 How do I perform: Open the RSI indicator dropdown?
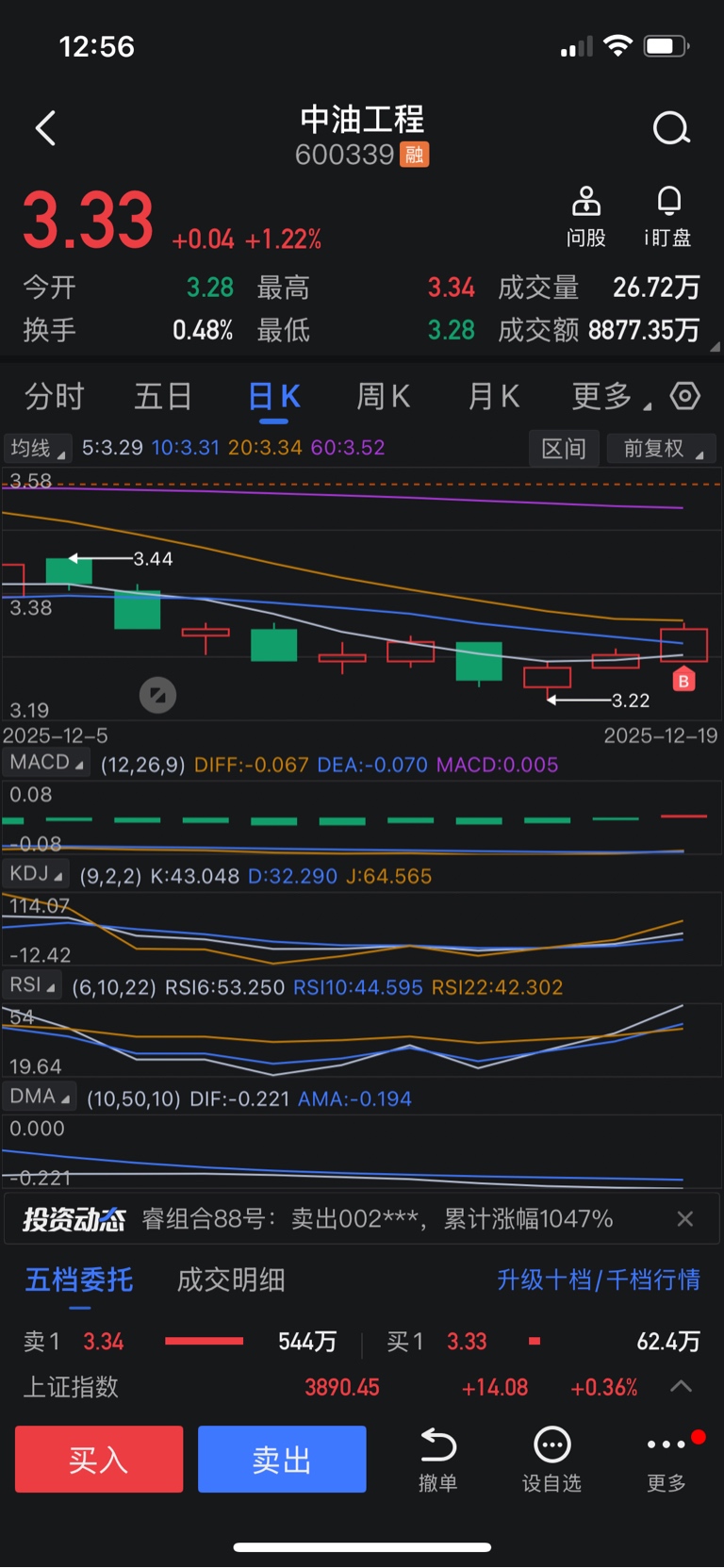pos(32,985)
